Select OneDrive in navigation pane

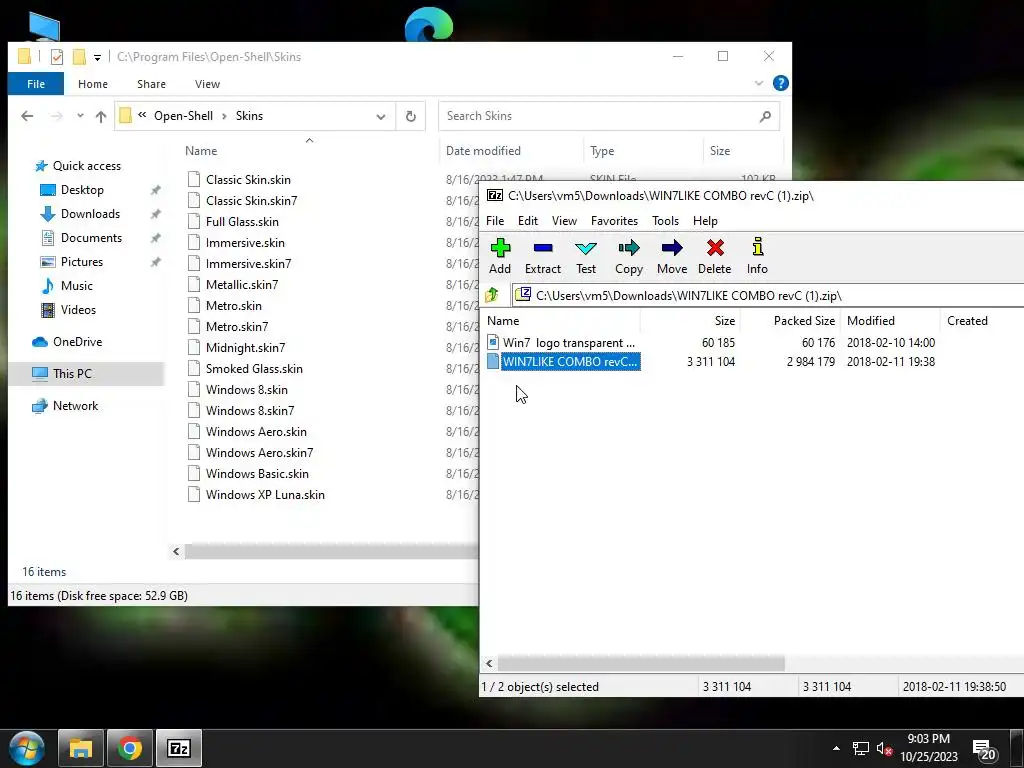pyautogui.click(x=77, y=342)
